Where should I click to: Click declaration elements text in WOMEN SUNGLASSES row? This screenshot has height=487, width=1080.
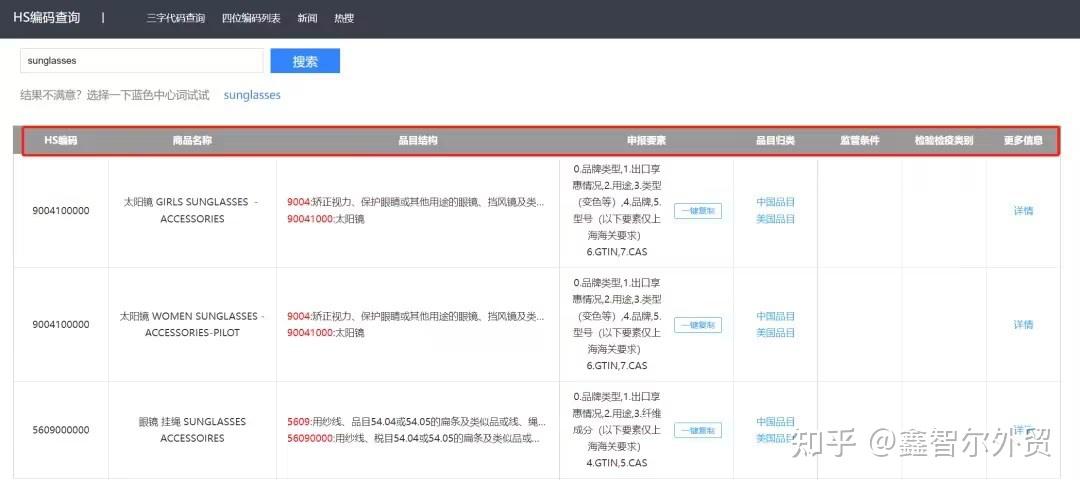(617, 324)
